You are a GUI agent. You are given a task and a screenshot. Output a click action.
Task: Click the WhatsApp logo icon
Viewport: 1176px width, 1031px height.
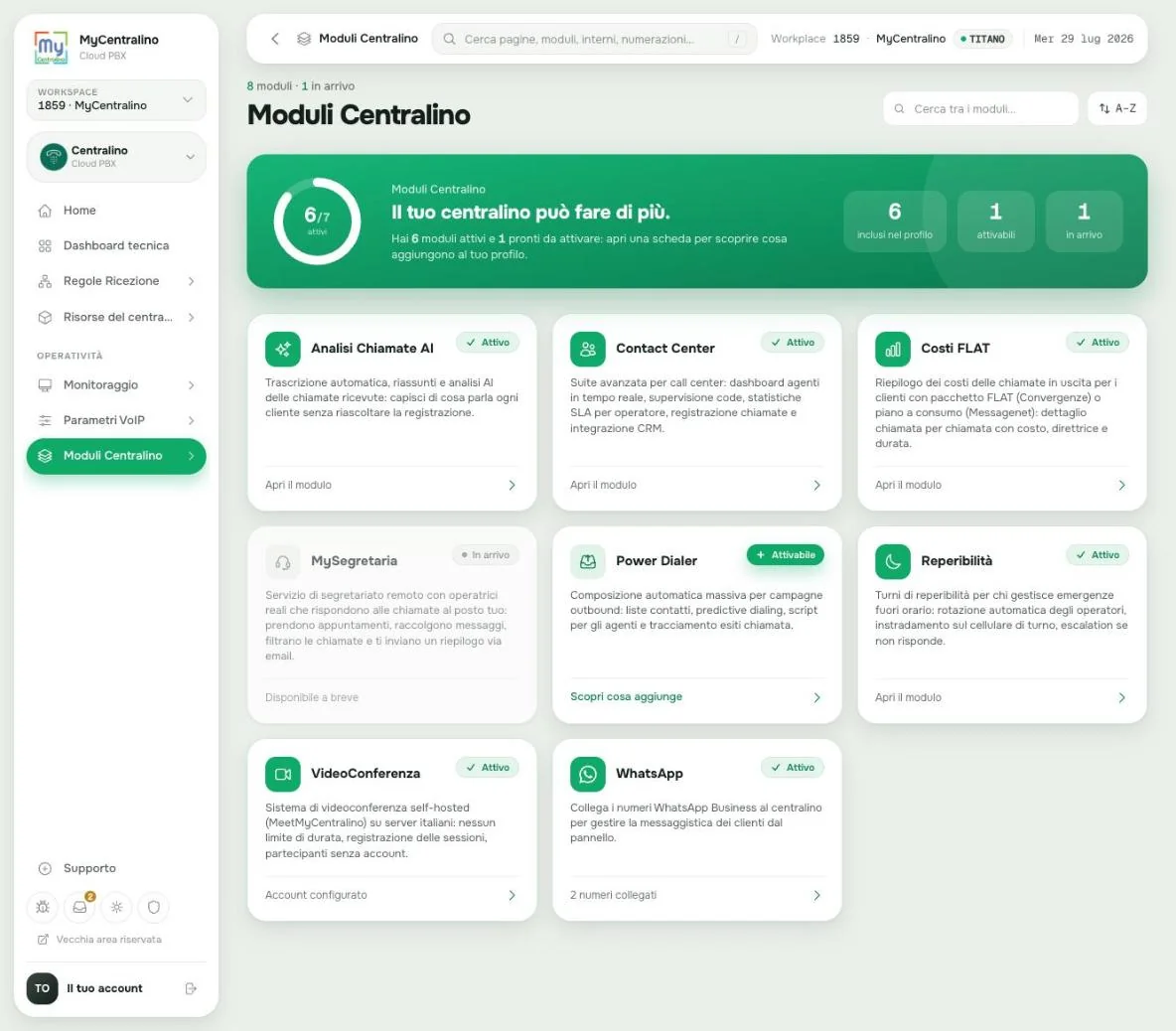click(x=588, y=774)
